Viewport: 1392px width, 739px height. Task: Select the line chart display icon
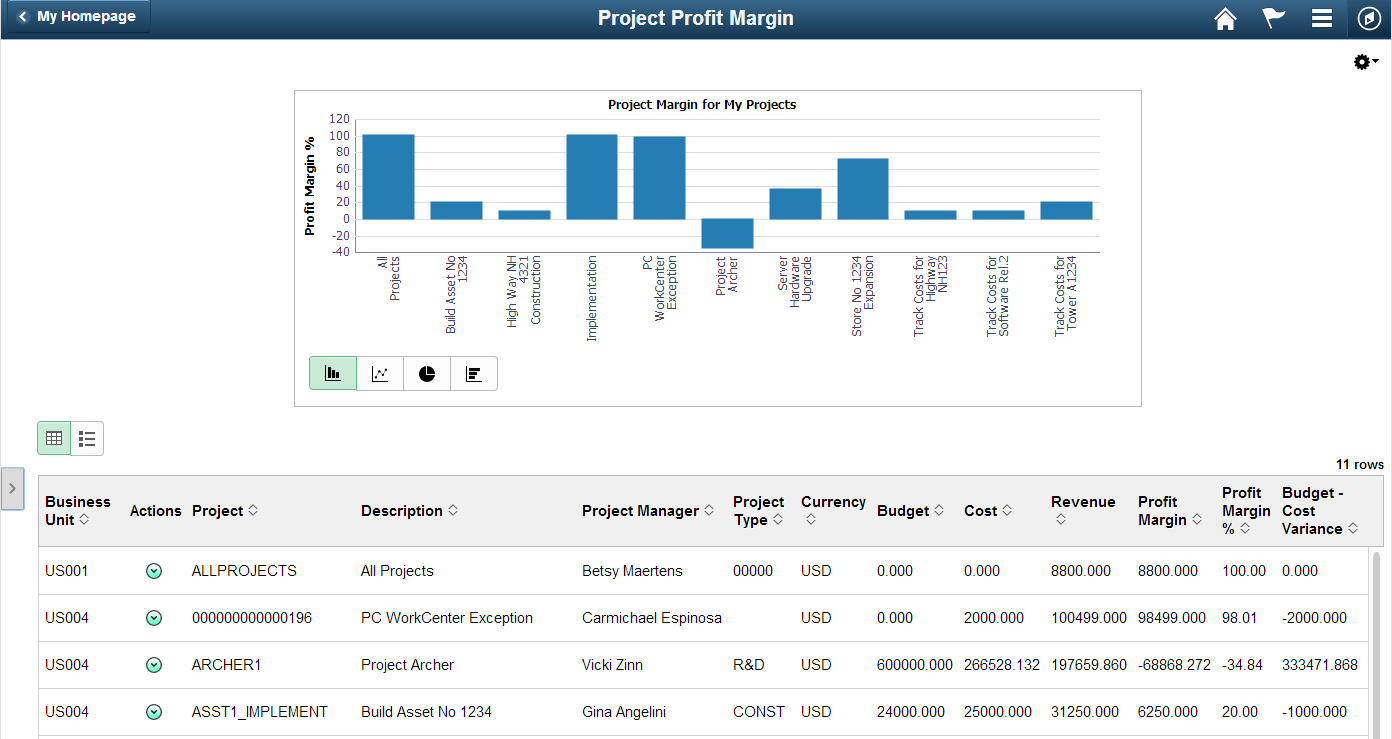pos(380,373)
